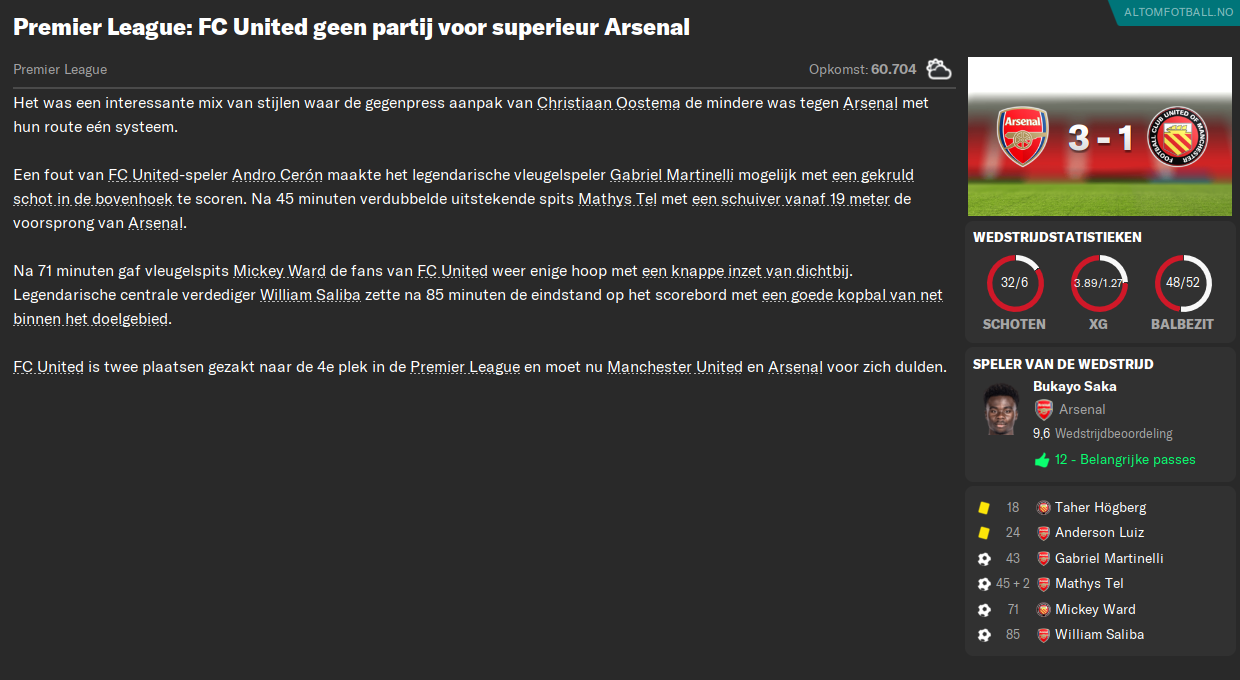
Task: Click the yellow card icon beside Taher Högberg
Action: click(x=984, y=507)
